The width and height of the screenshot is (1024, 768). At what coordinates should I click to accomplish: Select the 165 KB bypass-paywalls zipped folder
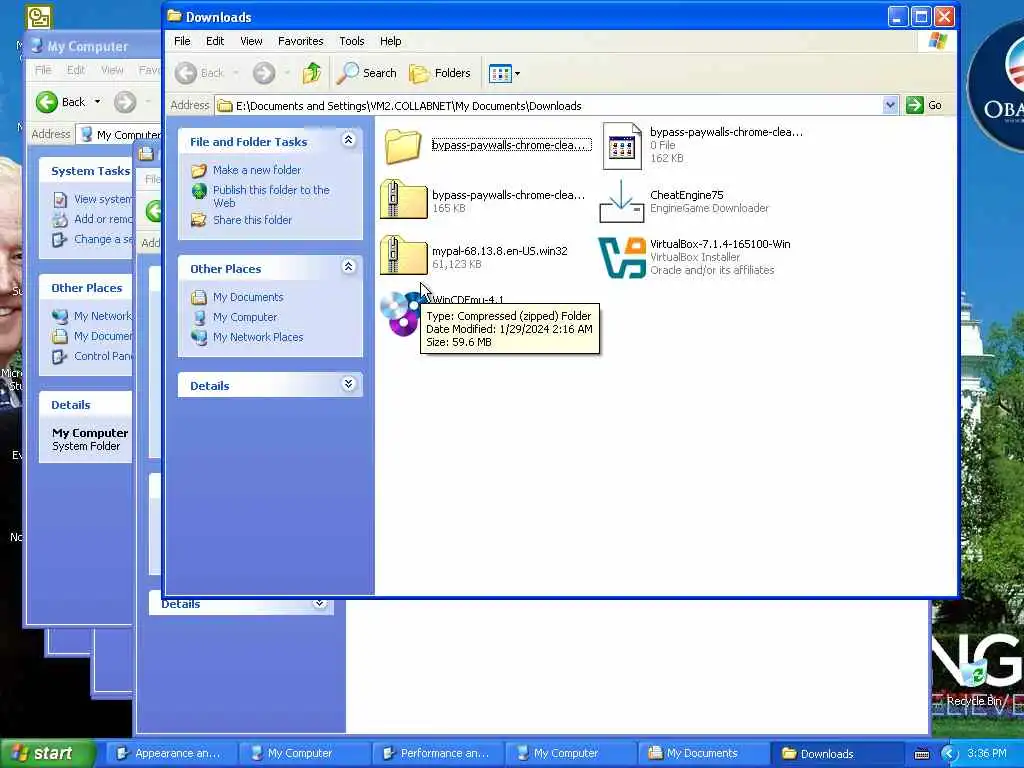[x=403, y=199]
